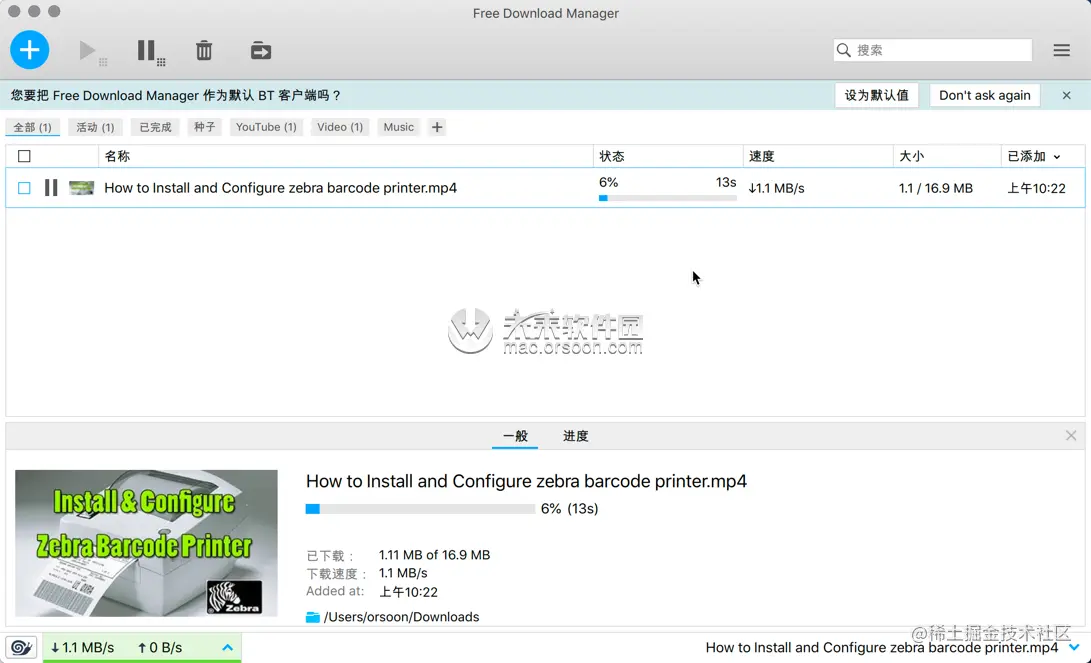Click 1.11 MB of 16.9 MB value
This screenshot has width=1091, height=663.
pos(434,555)
